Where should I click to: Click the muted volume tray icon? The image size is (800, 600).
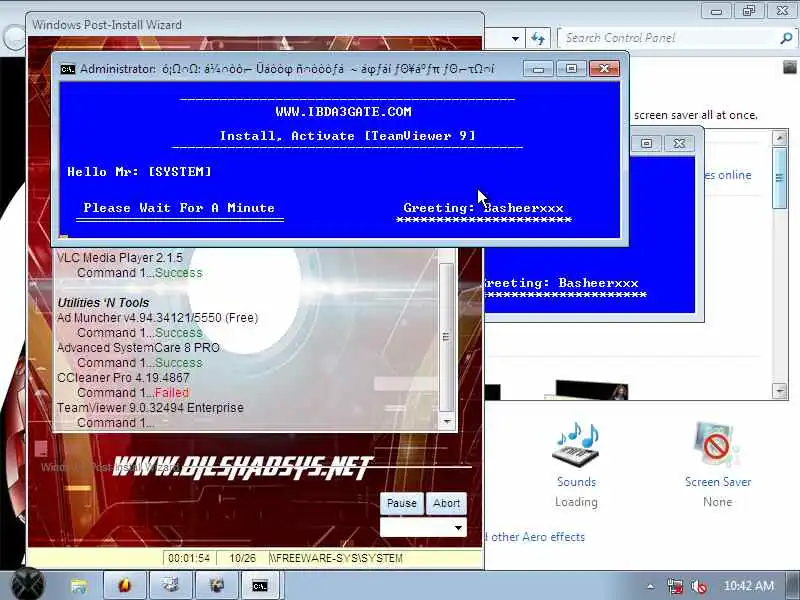(699, 586)
